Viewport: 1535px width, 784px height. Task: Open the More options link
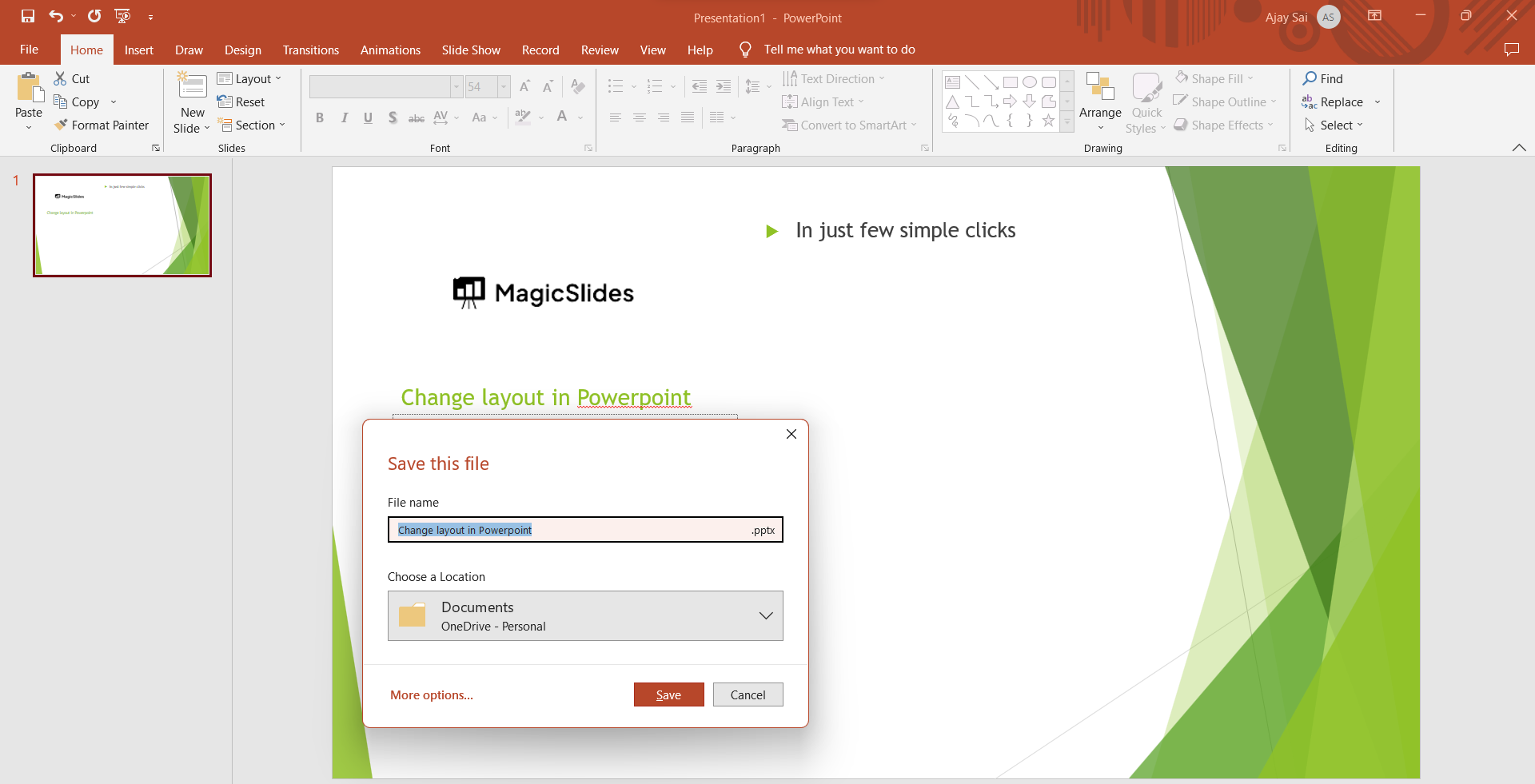(432, 694)
